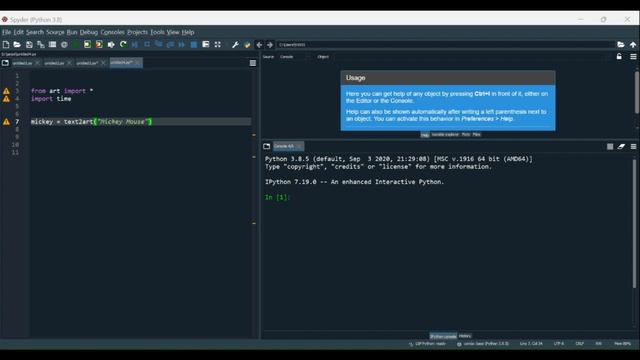640x360 pixels.
Task: Re-run the last script
Action: (123, 44)
